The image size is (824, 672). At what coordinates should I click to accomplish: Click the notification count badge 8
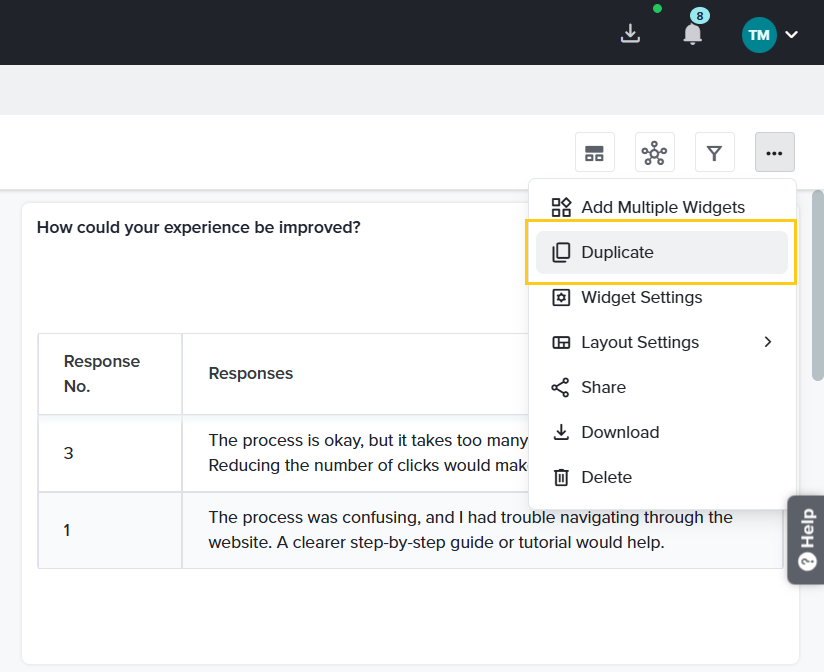click(699, 16)
